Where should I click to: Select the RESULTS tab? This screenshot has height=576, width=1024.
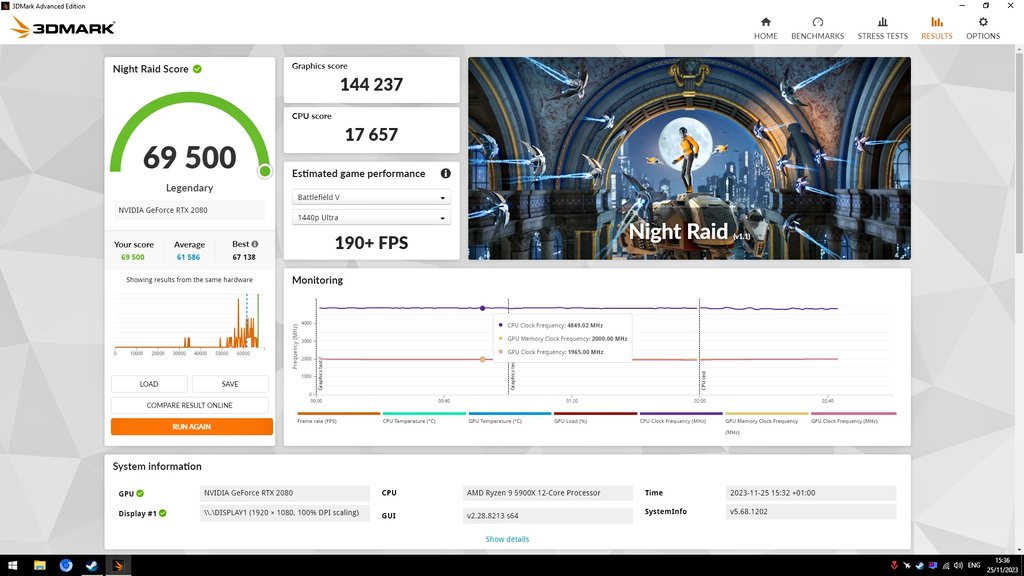(936, 28)
